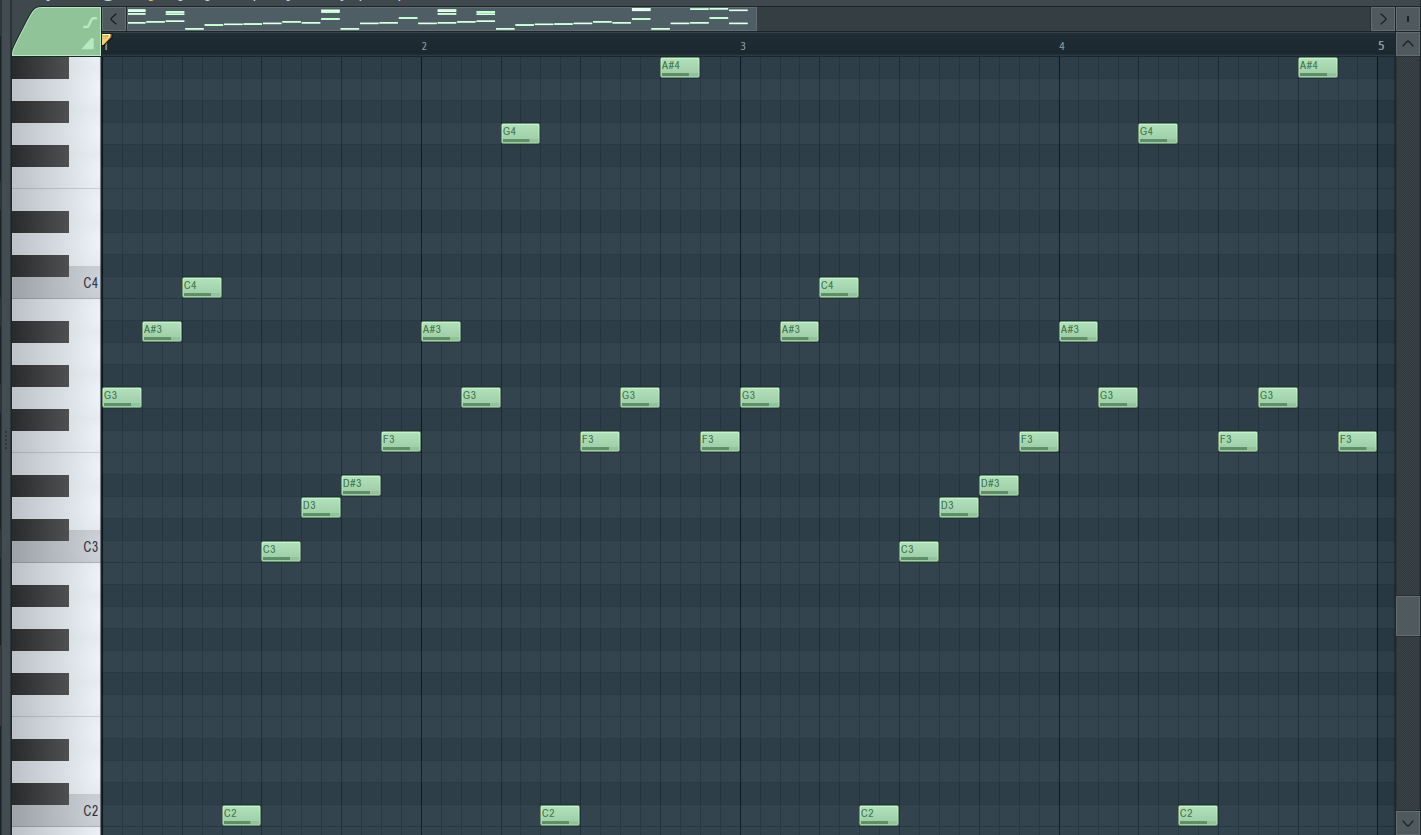Select the C3 note in bar 3
The width and height of the screenshot is (1421, 835).
tap(919, 551)
